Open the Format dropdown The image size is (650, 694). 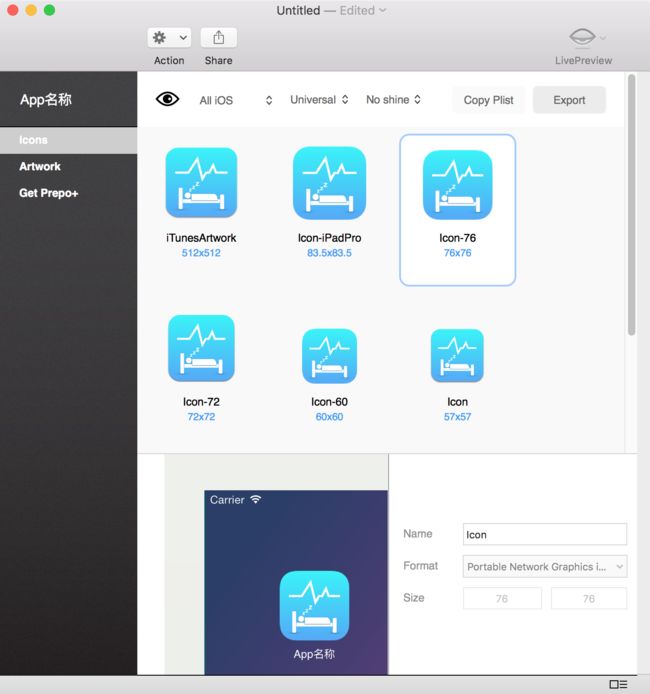(x=545, y=567)
